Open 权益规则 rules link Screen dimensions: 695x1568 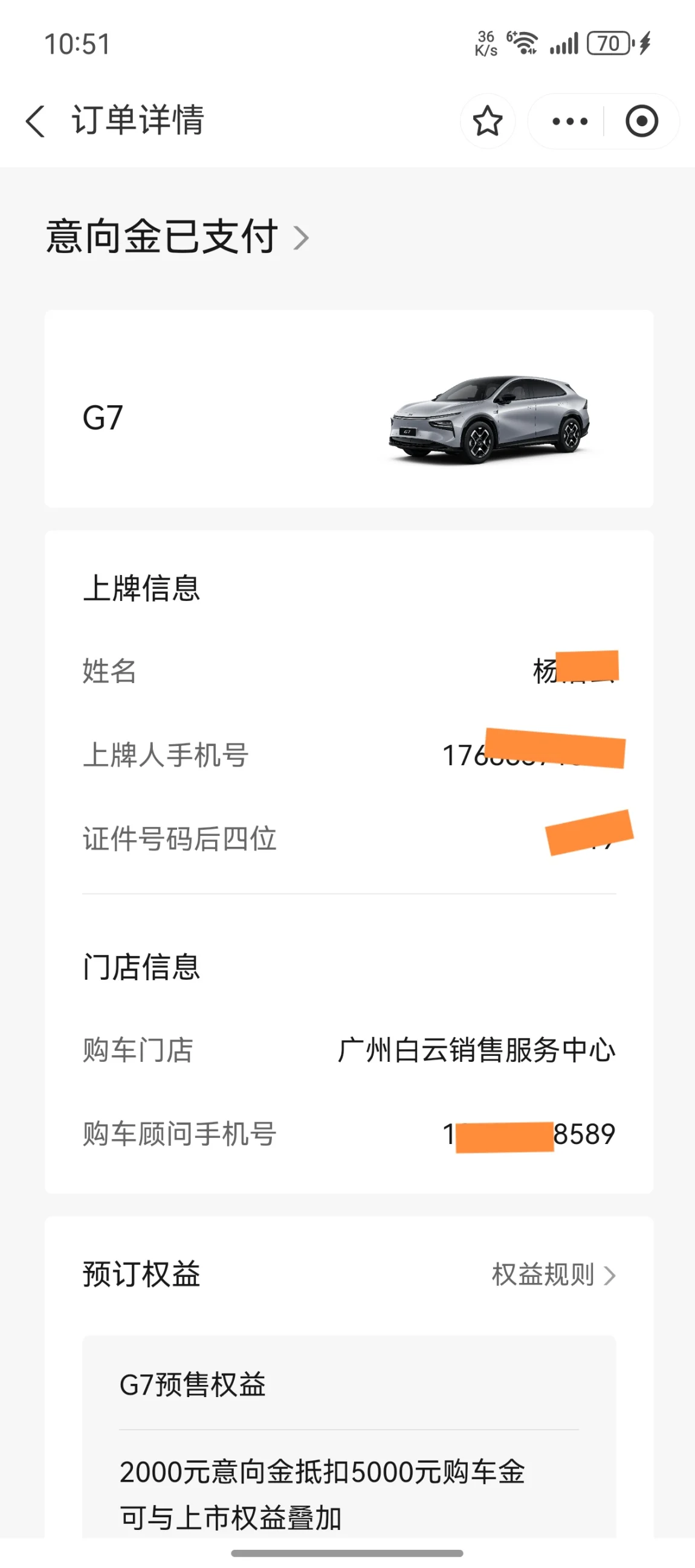543,1274
